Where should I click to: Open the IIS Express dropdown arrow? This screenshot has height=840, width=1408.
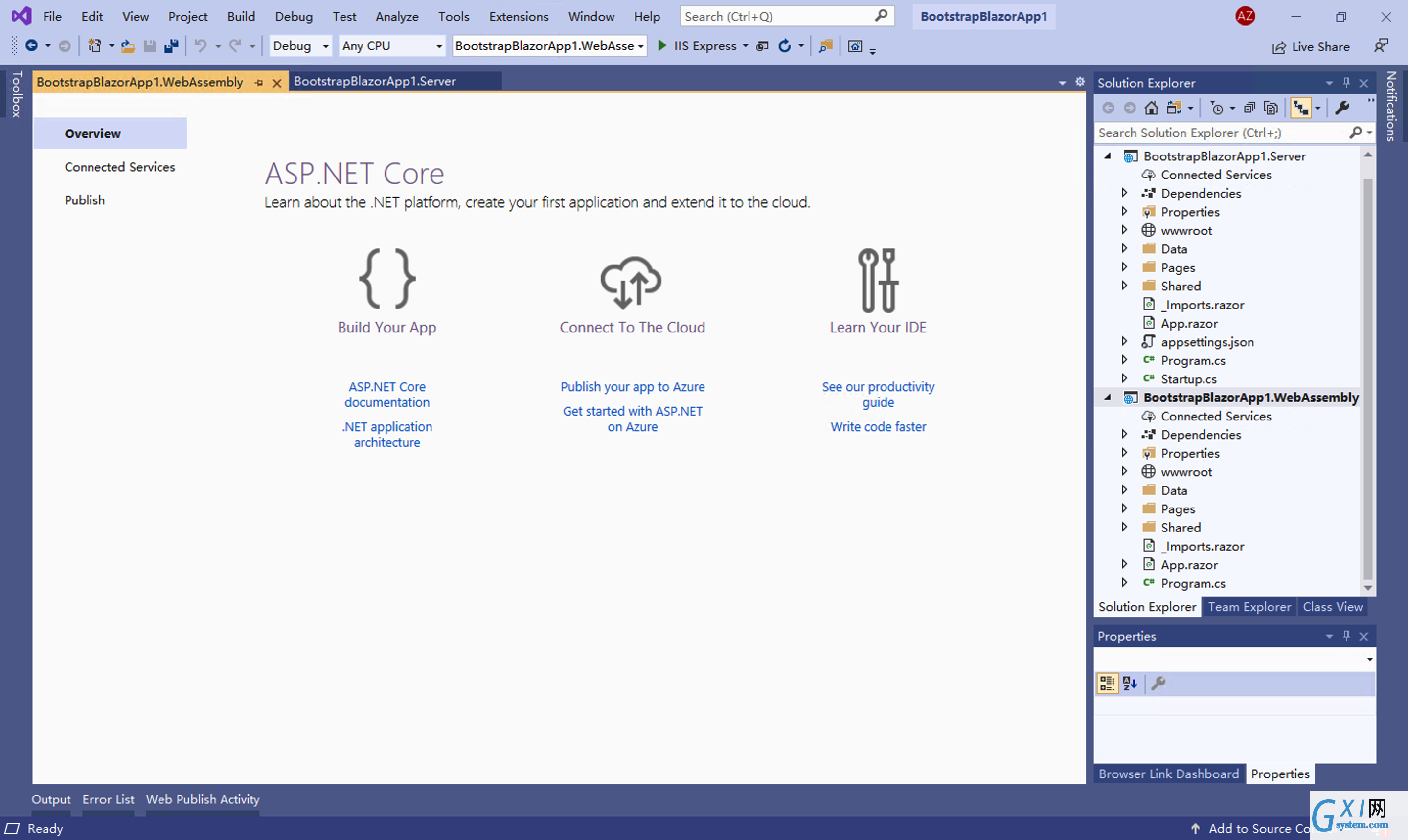pos(746,46)
